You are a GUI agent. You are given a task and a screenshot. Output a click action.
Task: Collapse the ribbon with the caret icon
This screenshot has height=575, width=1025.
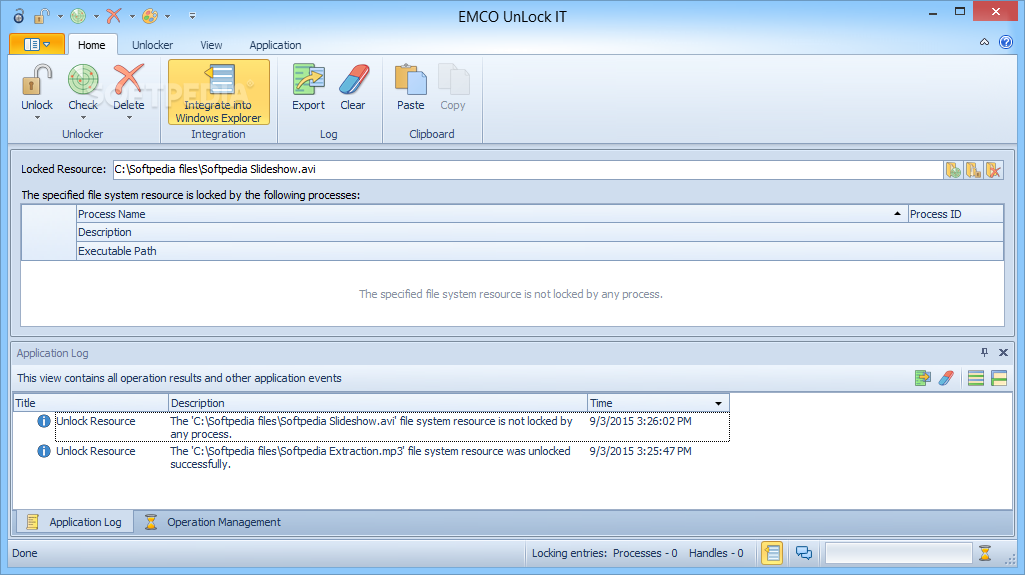pyautogui.click(x=984, y=42)
